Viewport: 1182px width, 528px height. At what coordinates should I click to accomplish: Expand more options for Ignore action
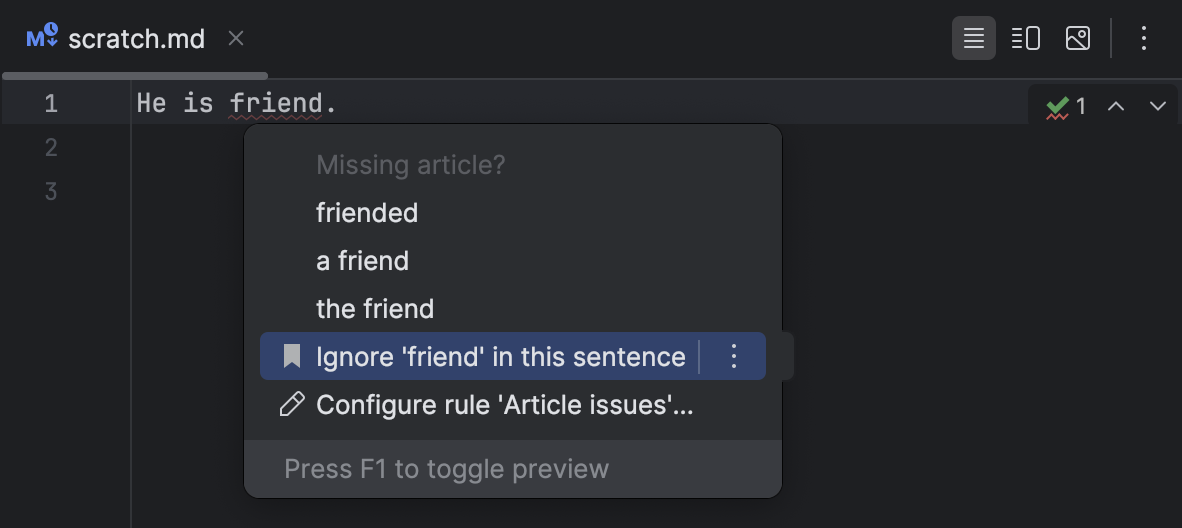click(734, 356)
